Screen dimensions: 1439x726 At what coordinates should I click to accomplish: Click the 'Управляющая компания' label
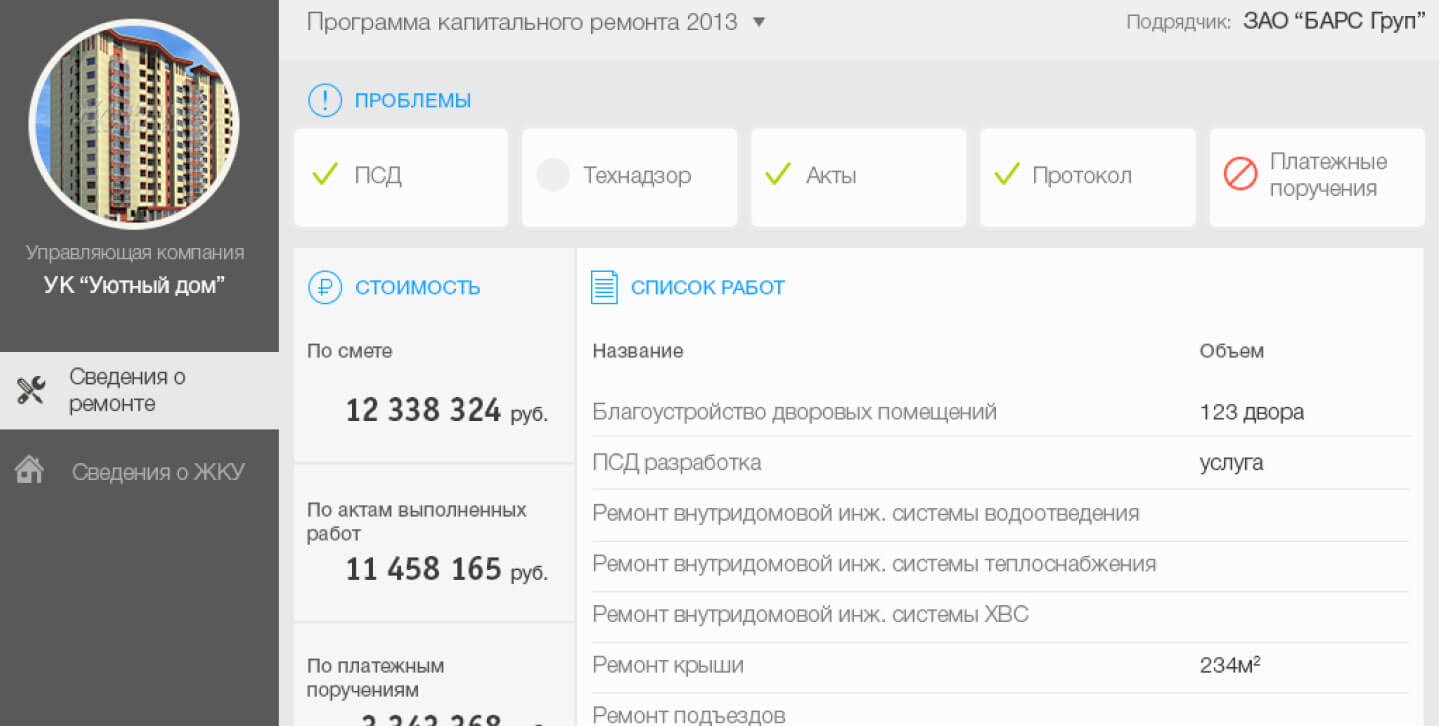135,253
